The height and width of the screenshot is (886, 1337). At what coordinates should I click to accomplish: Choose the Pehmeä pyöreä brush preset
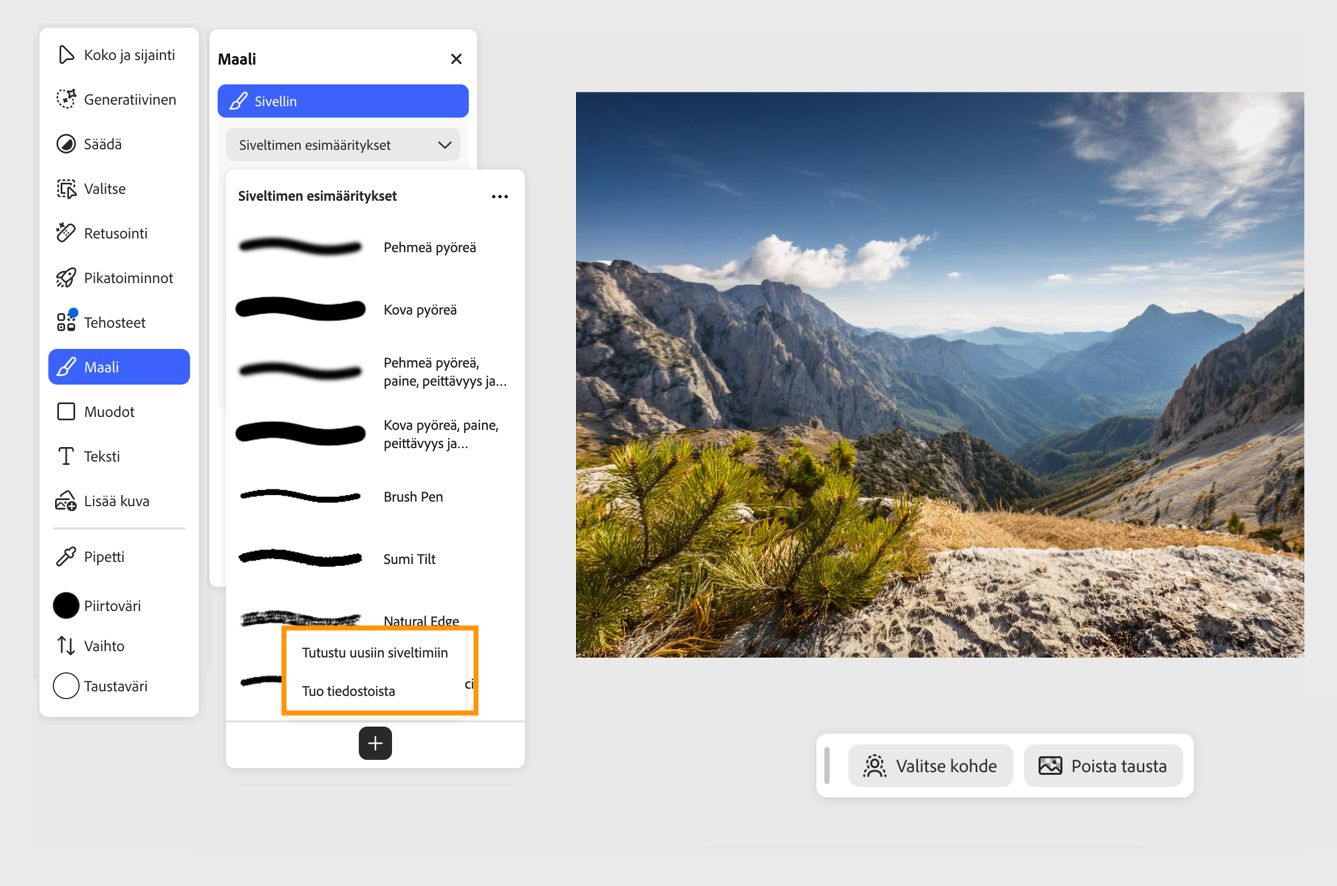coord(374,247)
